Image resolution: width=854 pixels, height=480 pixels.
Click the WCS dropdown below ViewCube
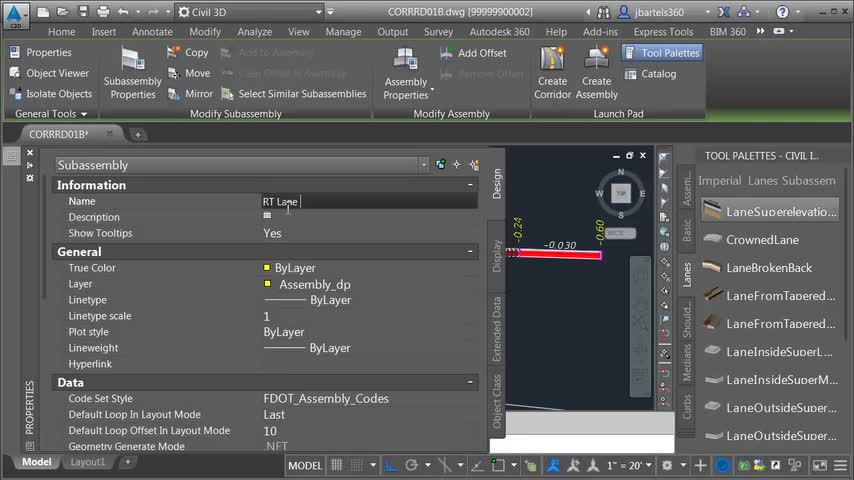click(x=620, y=233)
